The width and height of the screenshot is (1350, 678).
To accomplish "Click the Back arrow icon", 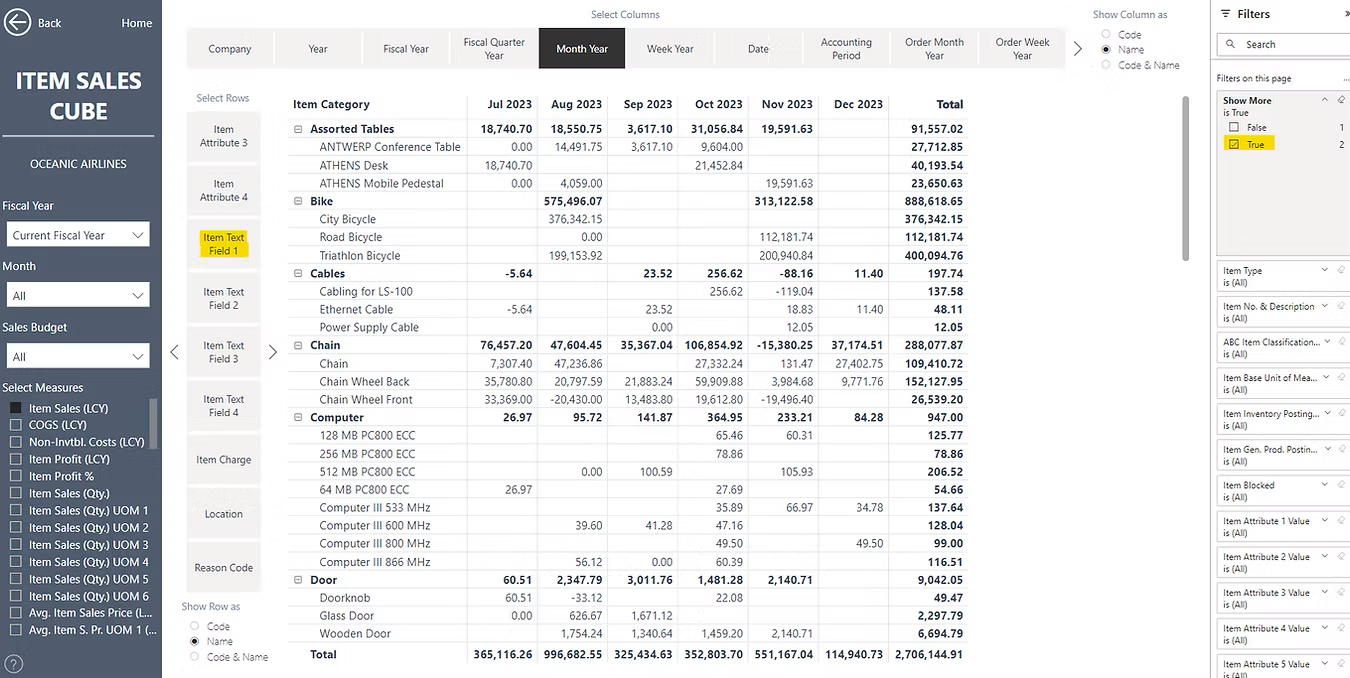I will coord(17,22).
